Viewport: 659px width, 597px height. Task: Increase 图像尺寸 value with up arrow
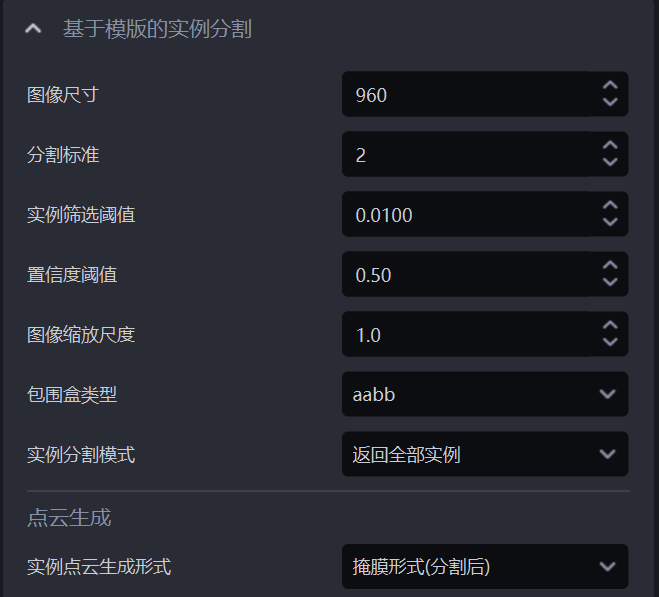[x=610, y=87]
